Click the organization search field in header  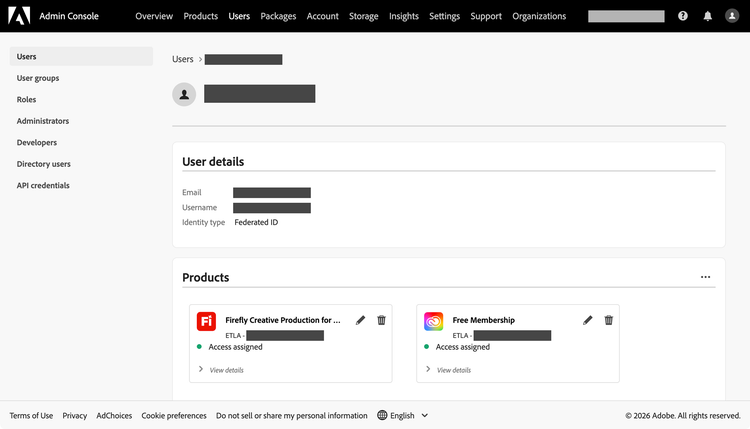click(626, 16)
